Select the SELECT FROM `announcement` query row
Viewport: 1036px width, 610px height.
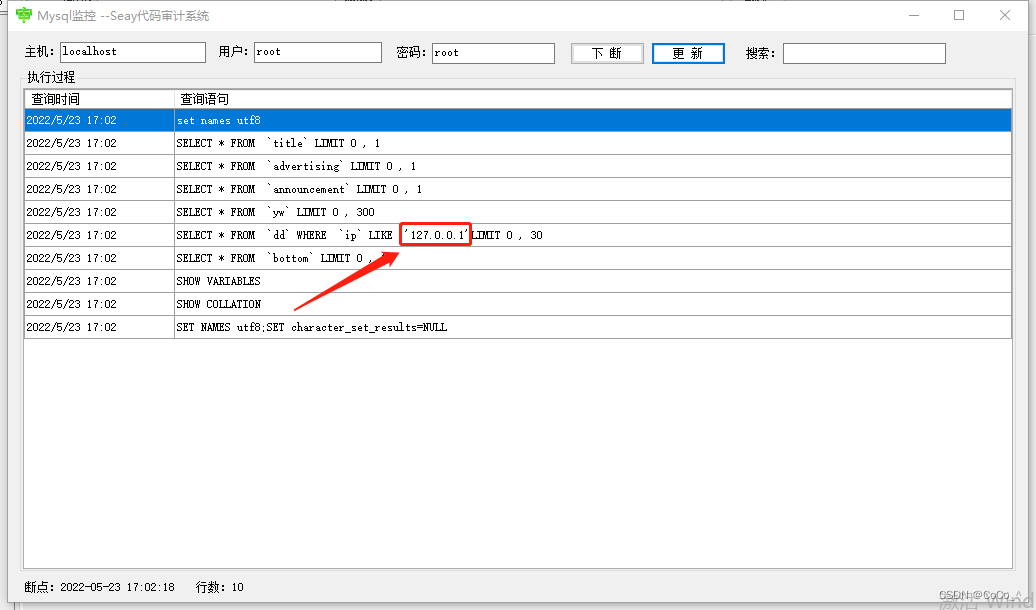[x=518, y=189]
